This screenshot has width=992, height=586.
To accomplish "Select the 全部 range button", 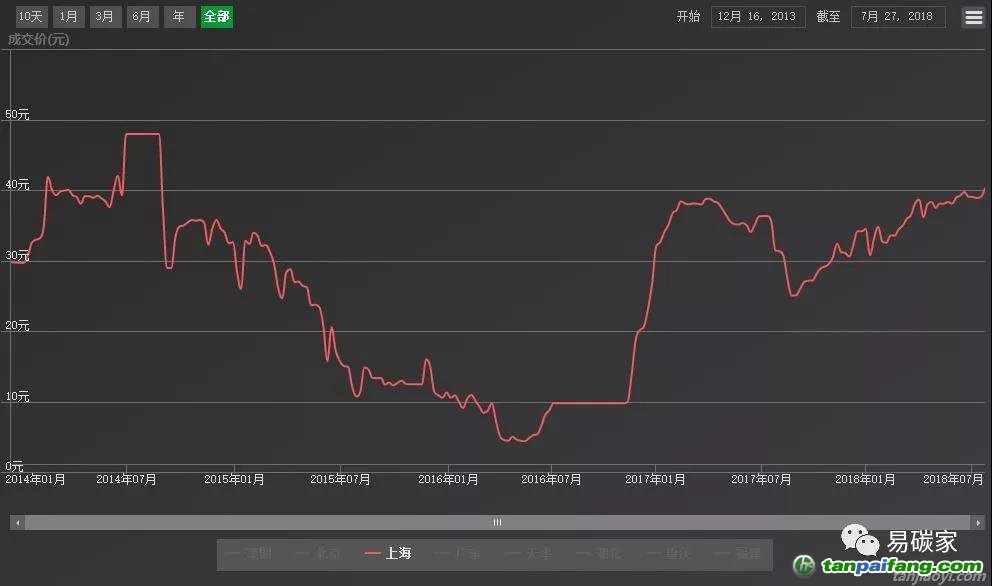I will pos(216,17).
